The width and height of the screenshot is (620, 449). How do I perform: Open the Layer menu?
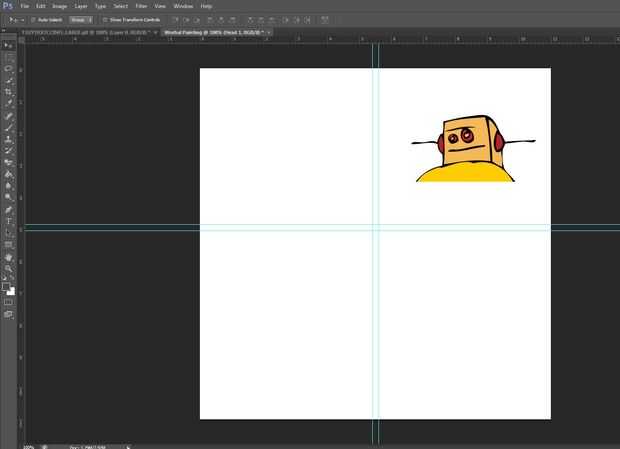[x=81, y=6]
